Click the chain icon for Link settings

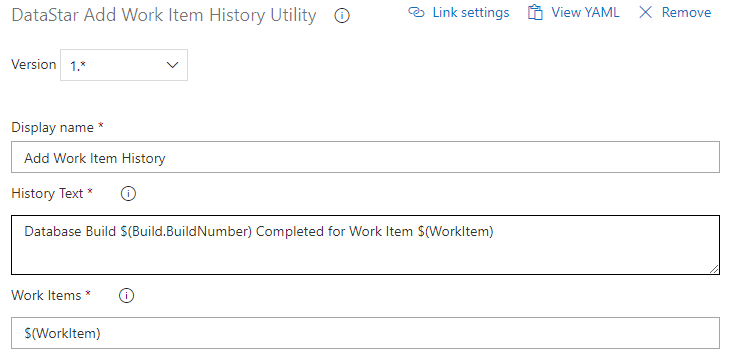[416, 12]
